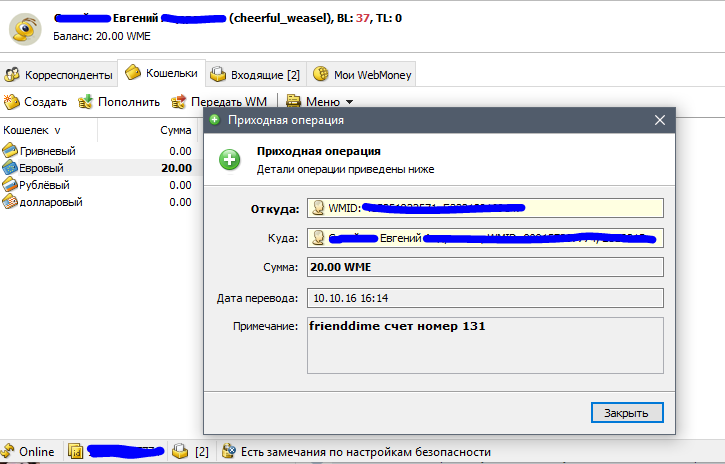This screenshot has height=464, width=725.
Task: Click the 0.00 amount of Рублёвый
Action: (180, 185)
